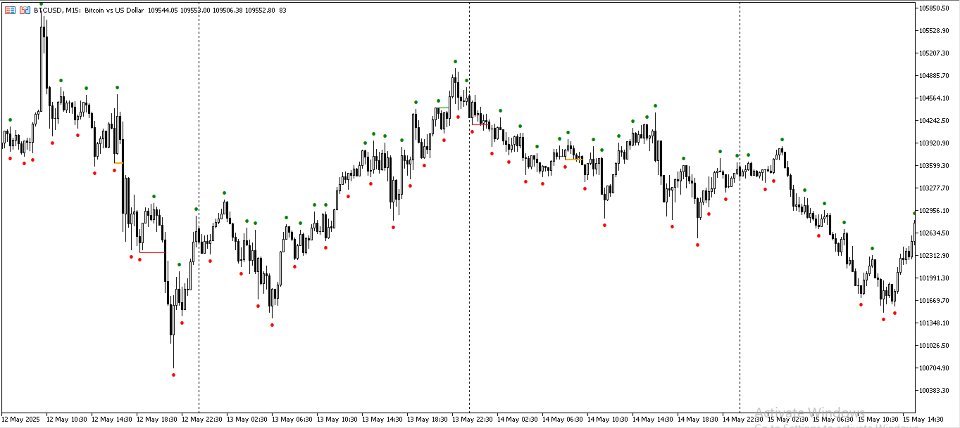Click the '14 May 10:30' time axis label

[x=608, y=420]
